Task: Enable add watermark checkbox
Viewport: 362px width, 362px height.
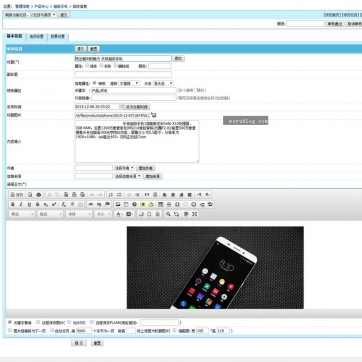Action: (69, 322)
